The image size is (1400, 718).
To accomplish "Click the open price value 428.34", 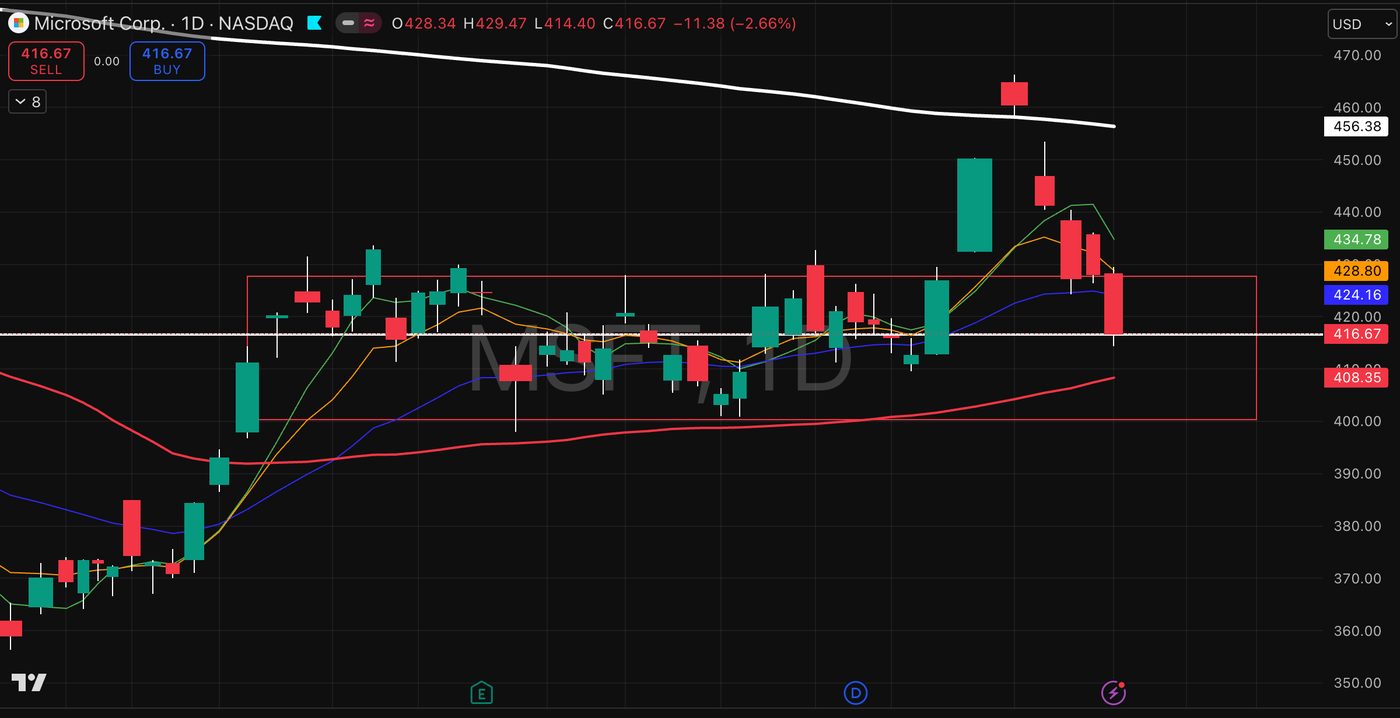I will click(x=429, y=23).
